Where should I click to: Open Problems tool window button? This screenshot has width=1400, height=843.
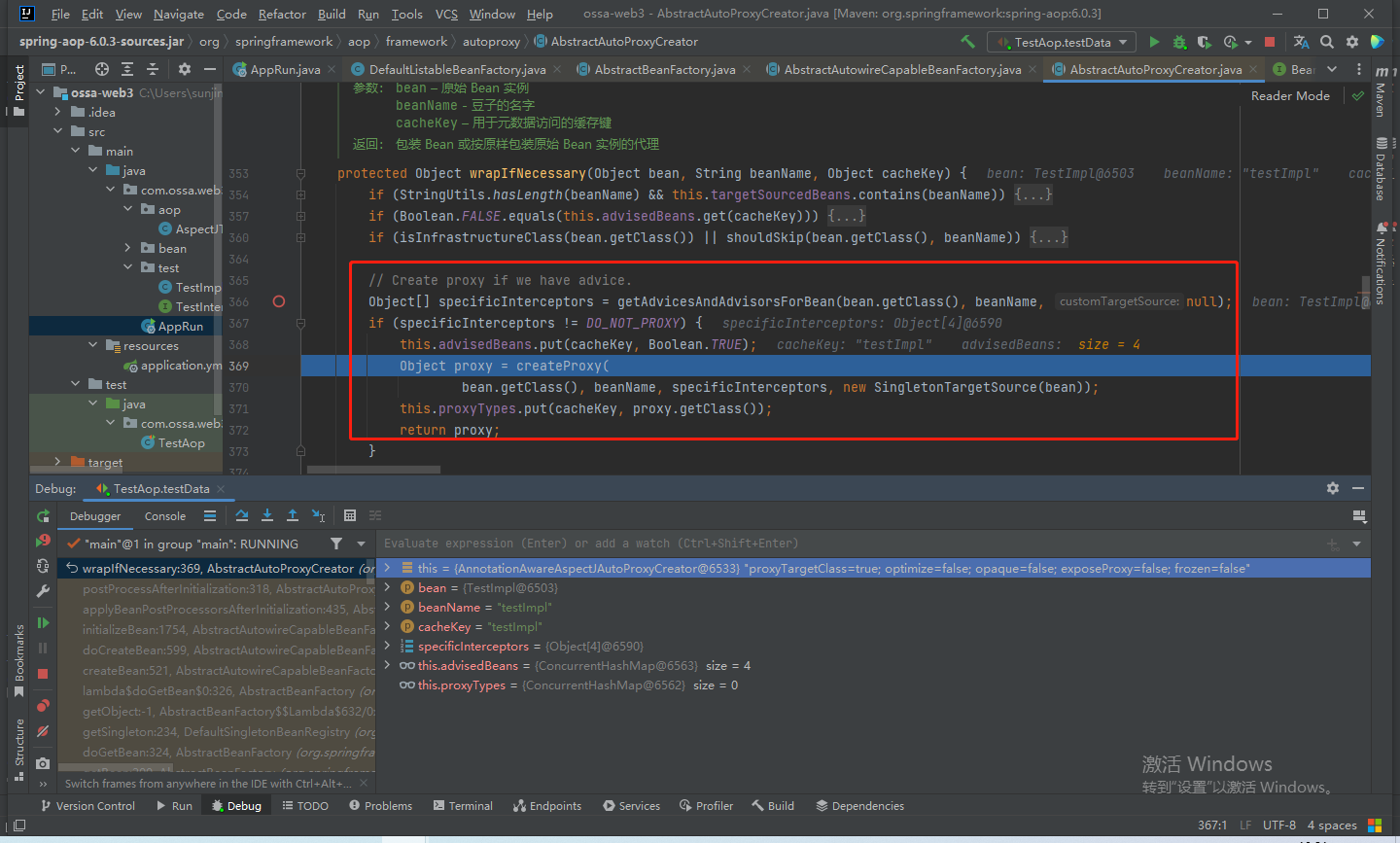[x=380, y=806]
